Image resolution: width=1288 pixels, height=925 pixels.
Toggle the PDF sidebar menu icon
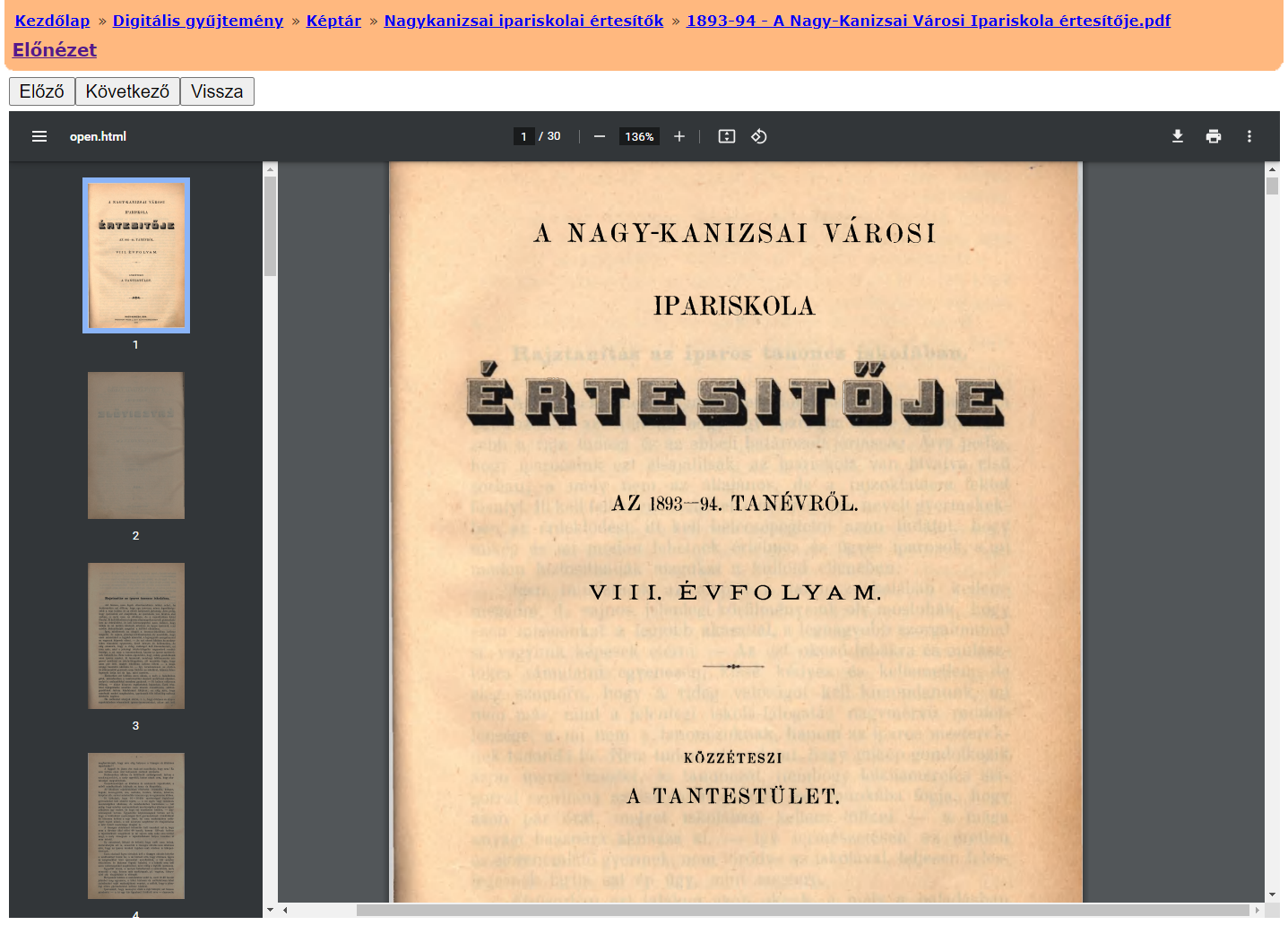[39, 136]
